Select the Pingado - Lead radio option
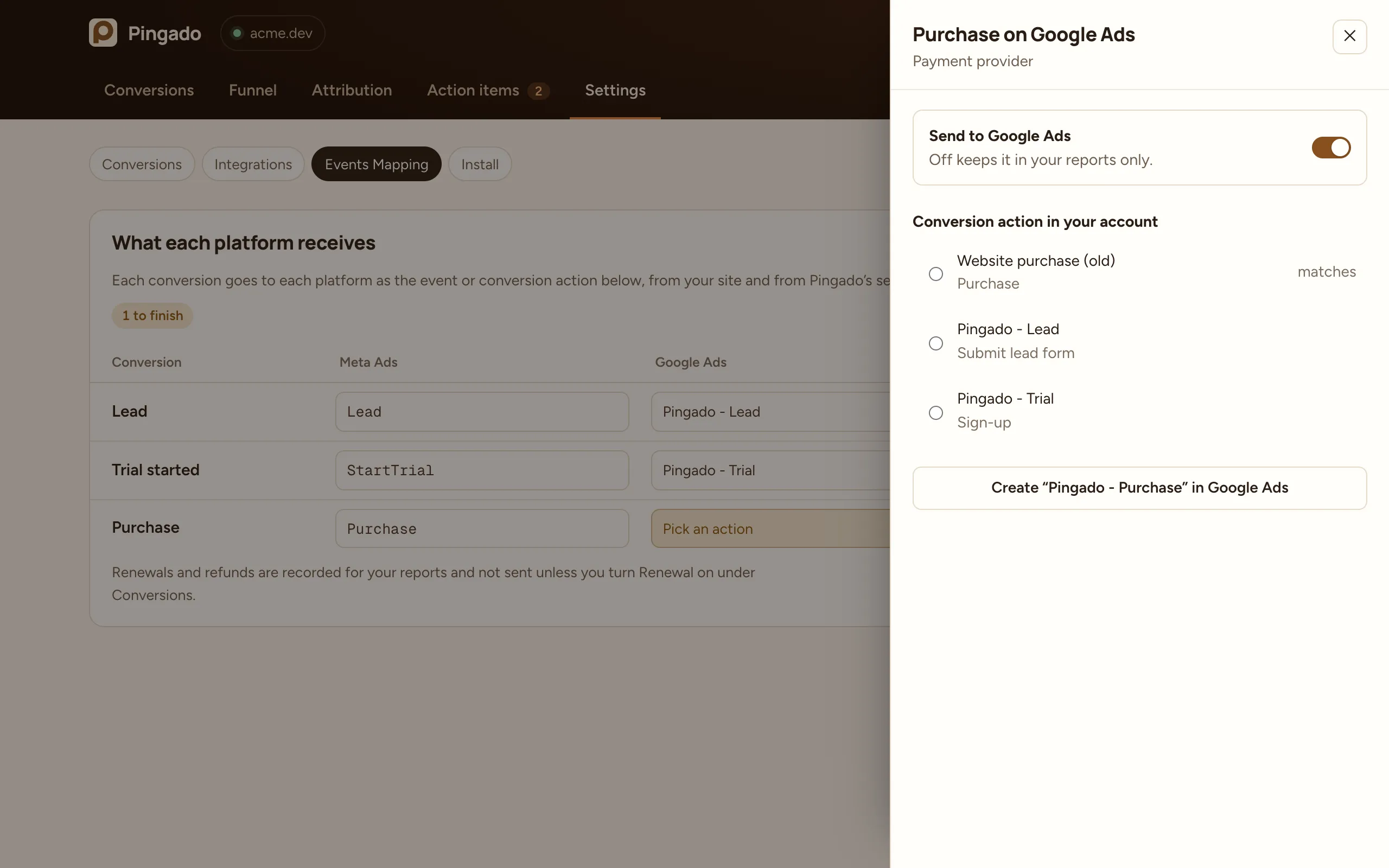This screenshot has height=868, width=1389. 935,343
